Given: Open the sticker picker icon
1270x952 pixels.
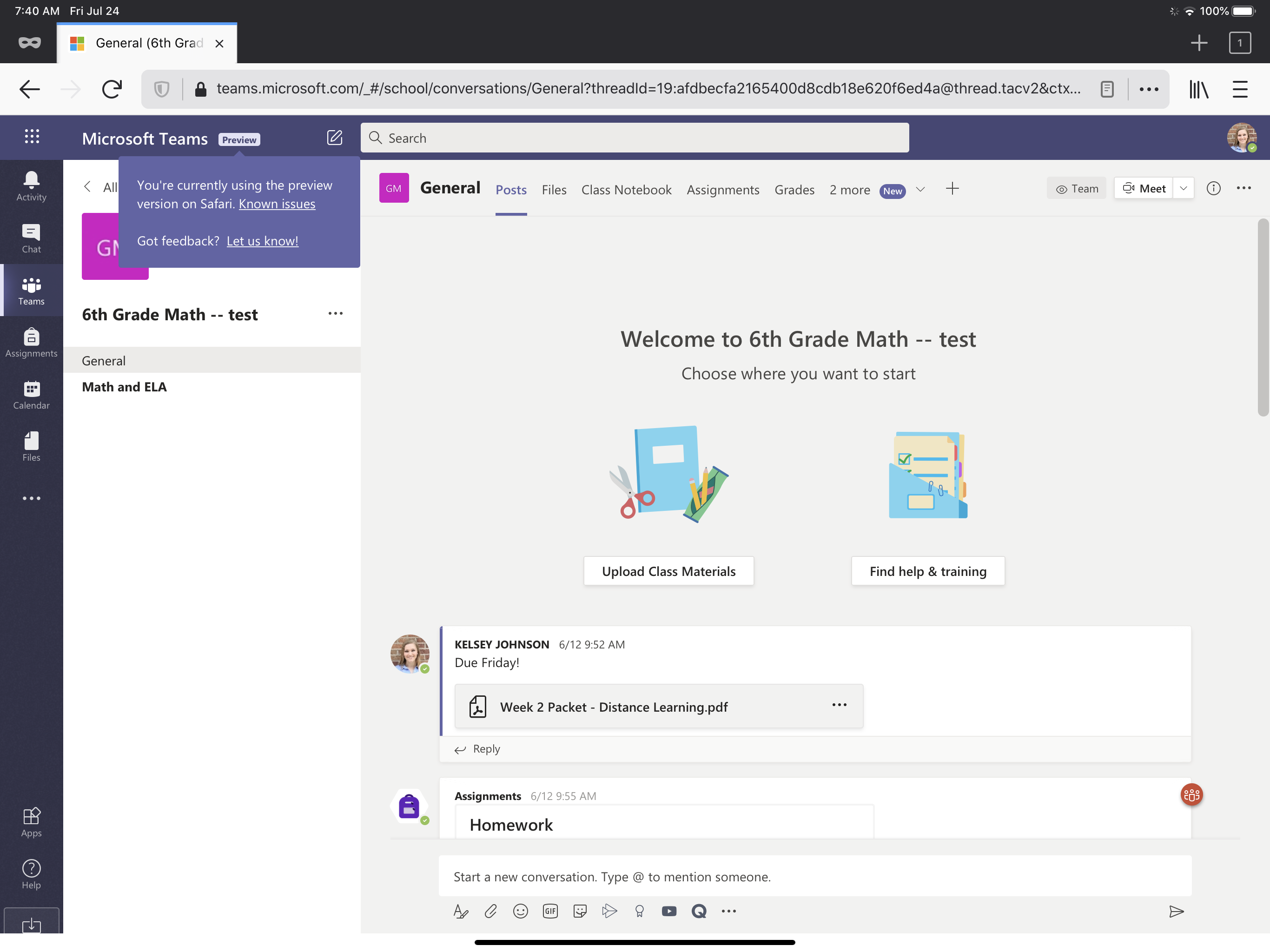Looking at the screenshot, I should tap(580, 911).
